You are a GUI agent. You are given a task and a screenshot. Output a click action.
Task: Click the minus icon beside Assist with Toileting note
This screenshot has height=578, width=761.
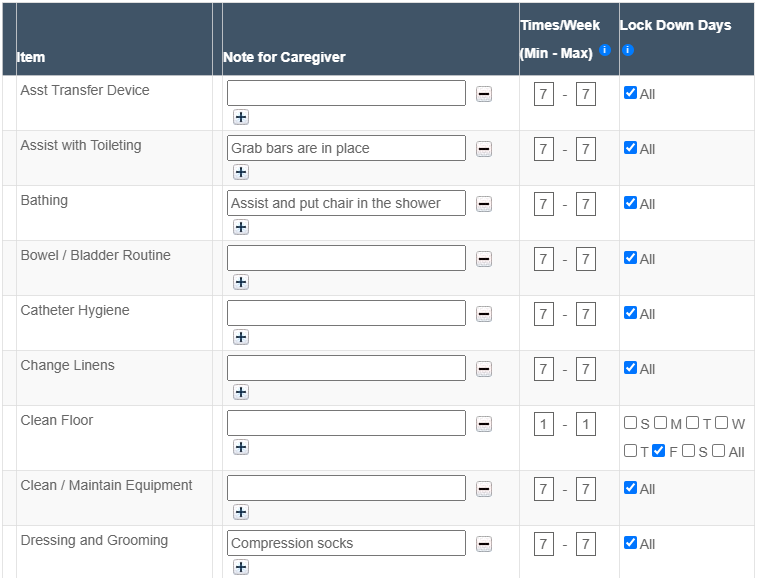click(x=484, y=149)
